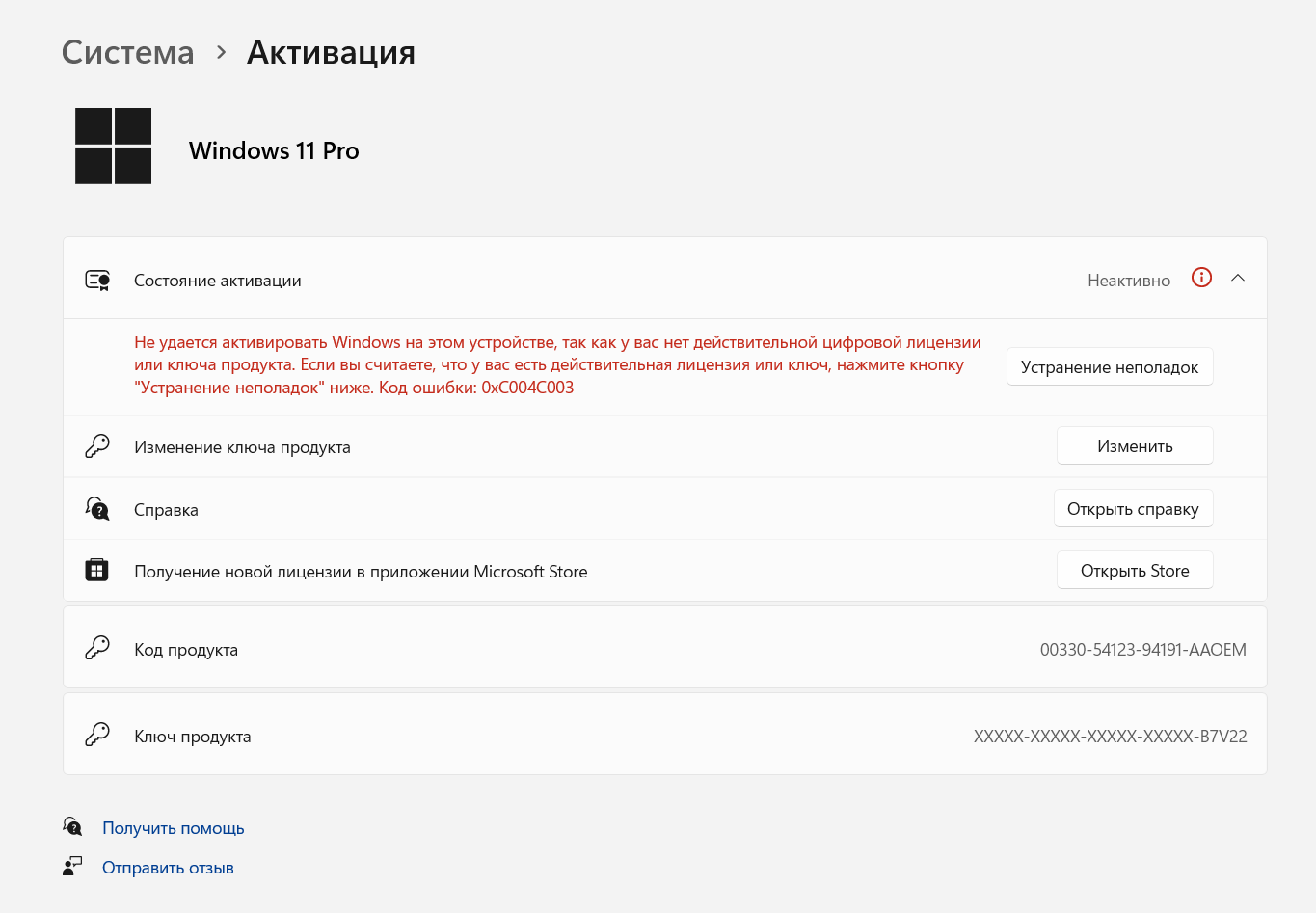Screen dimensions: 1316x913
Task: Click the Ключ продукта label
Action: pos(193,737)
